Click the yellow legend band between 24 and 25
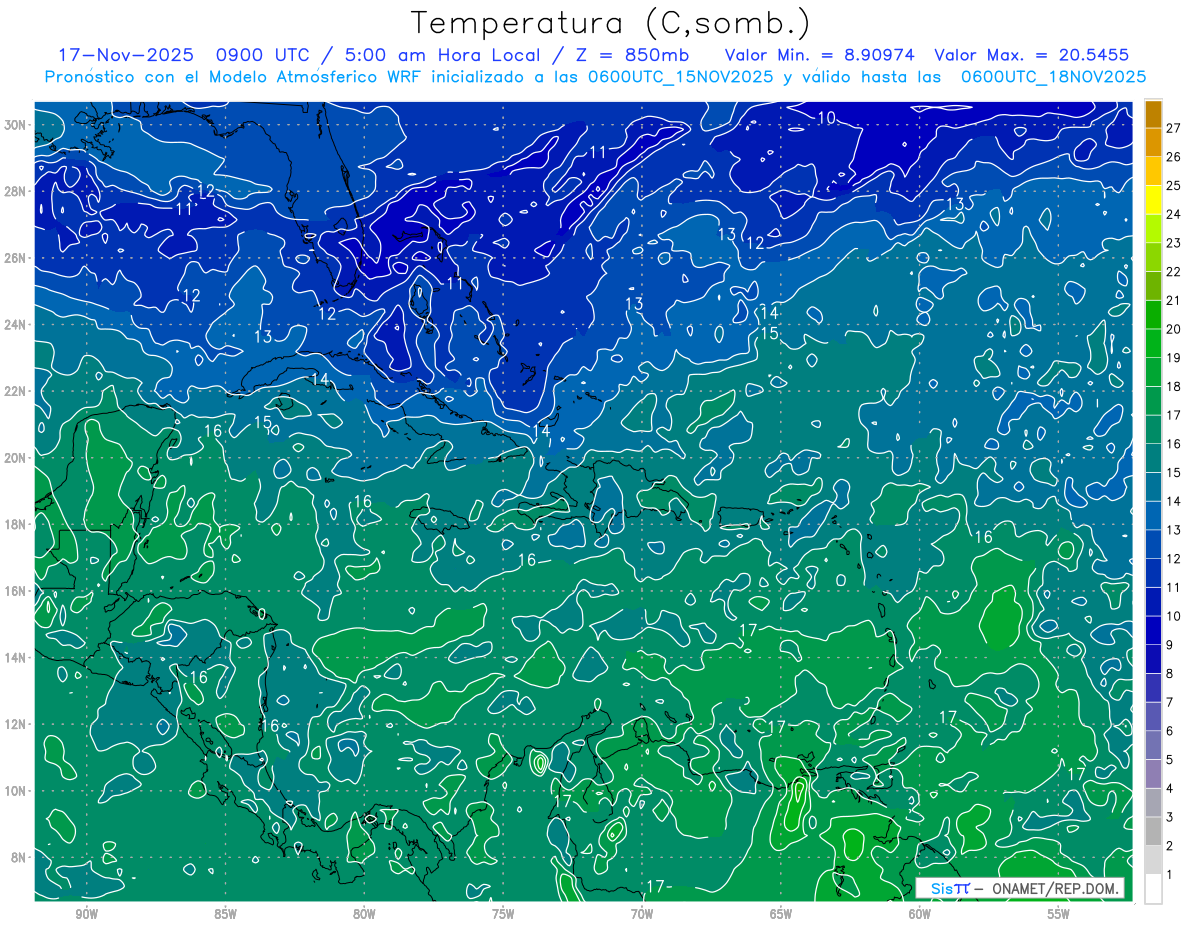 pos(1153,200)
